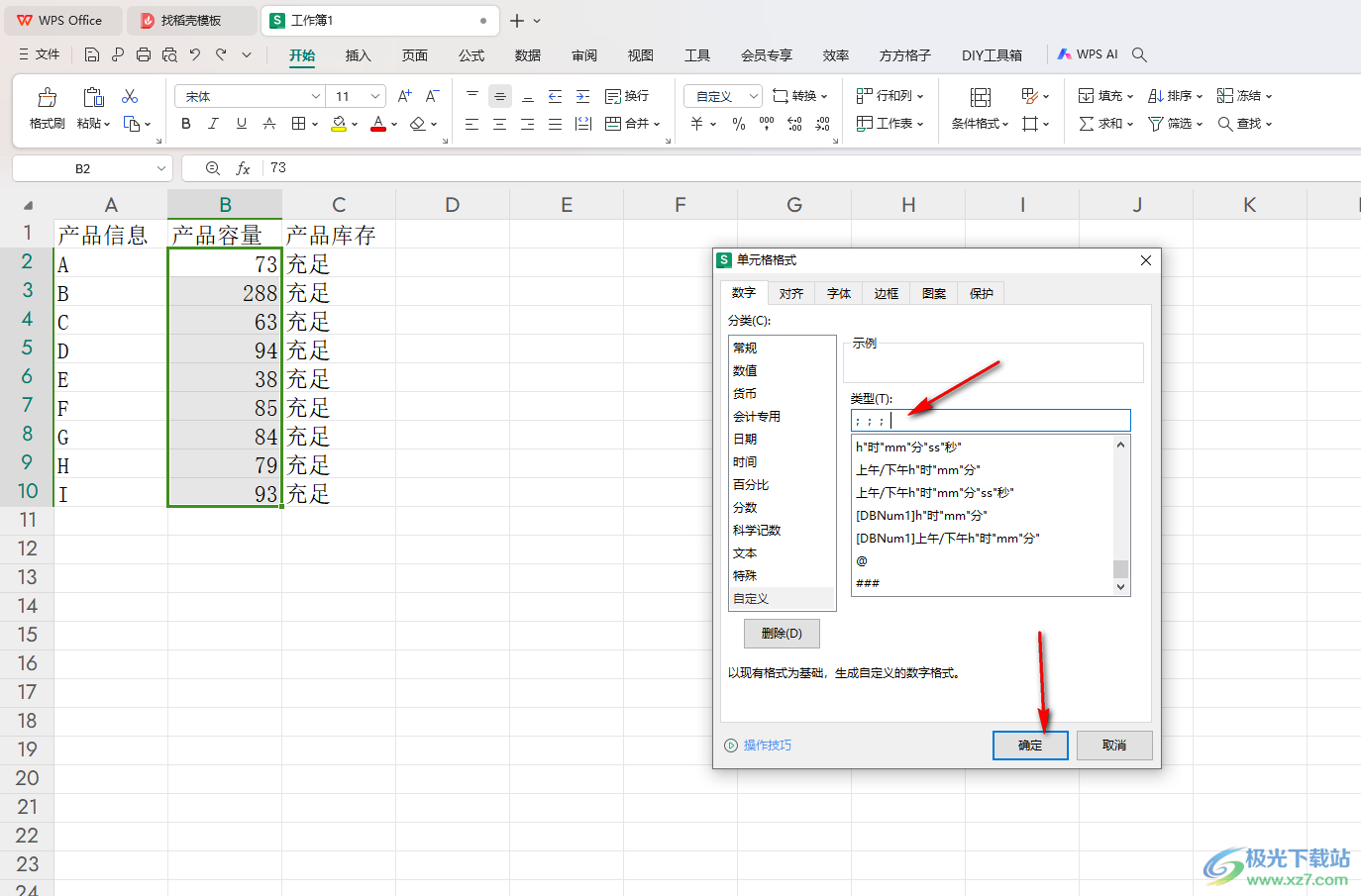Expand the Sort (排序) dropdown
Image resolution: width=1361 pixels, height=896 pixels.
tap(1200, 96)
